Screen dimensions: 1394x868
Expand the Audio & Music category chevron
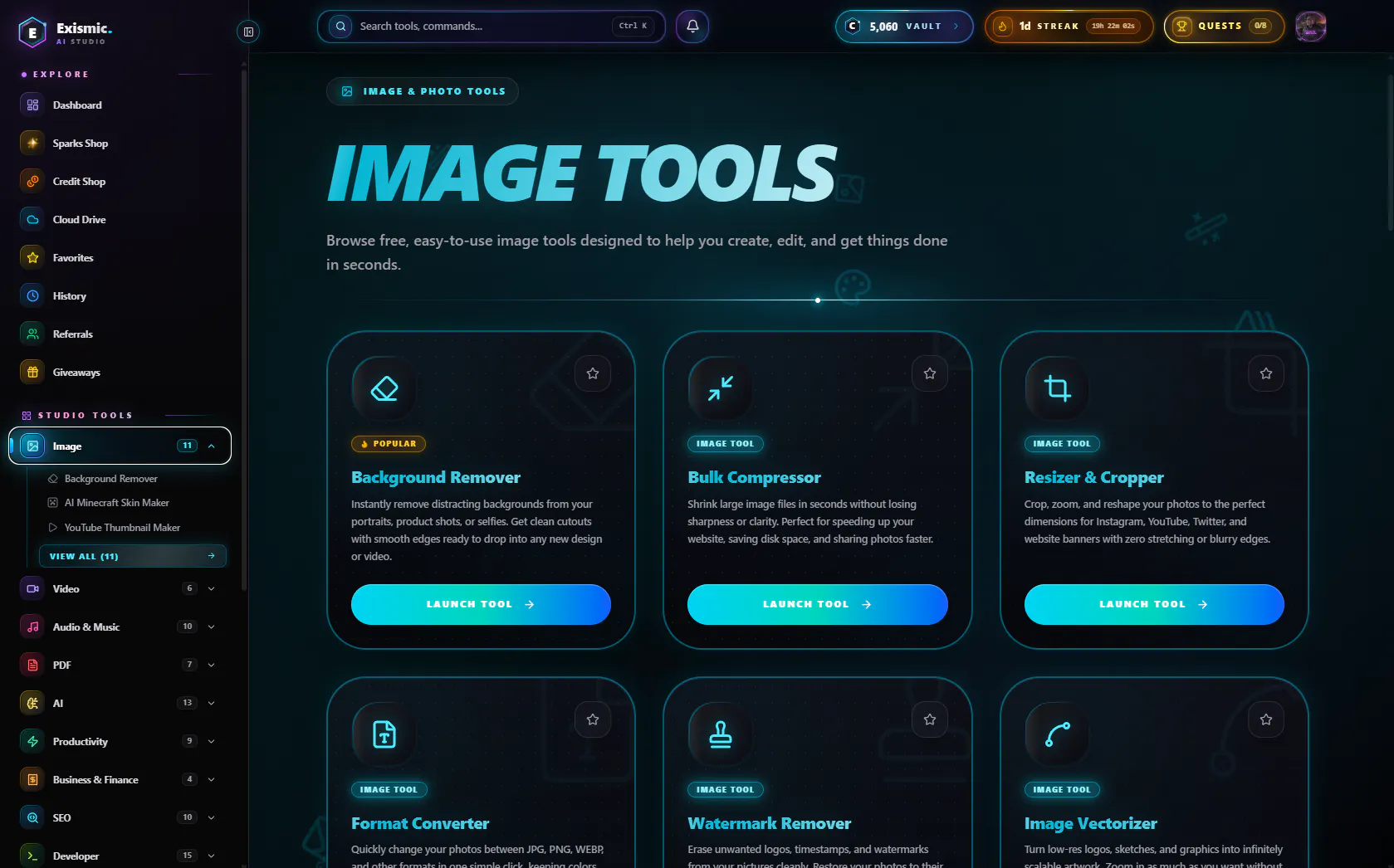click(211, 627)
